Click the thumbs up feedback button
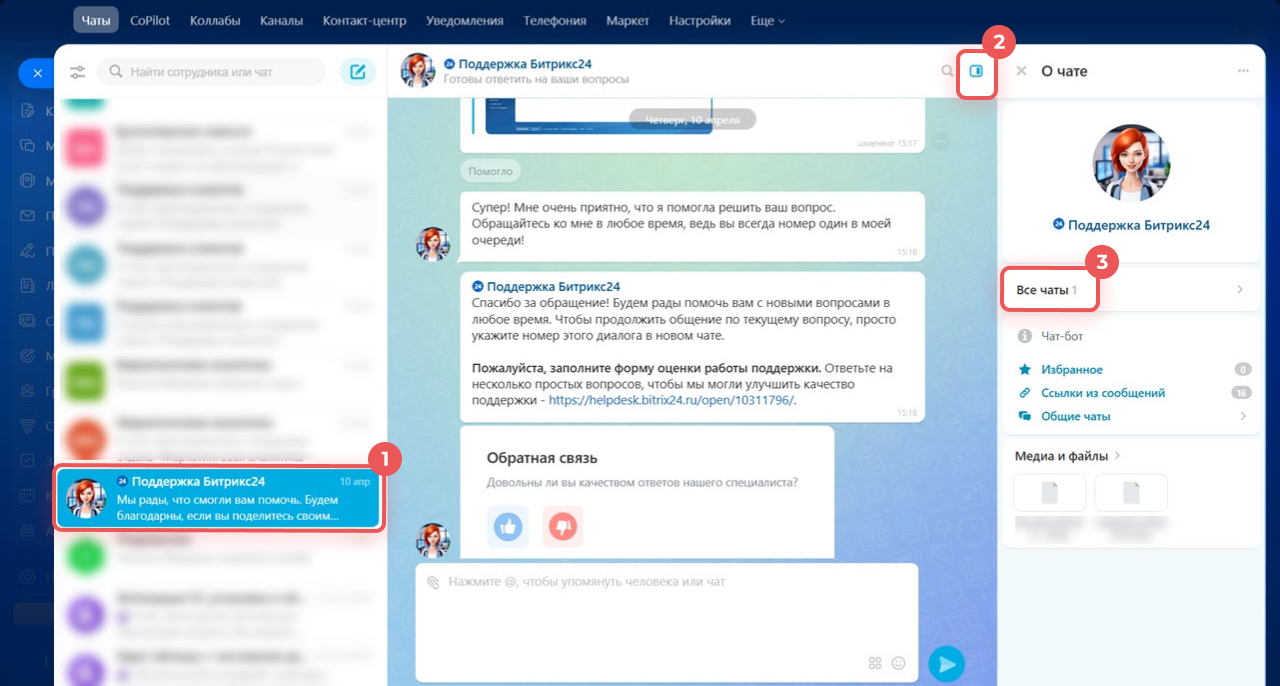 (508, 527)
